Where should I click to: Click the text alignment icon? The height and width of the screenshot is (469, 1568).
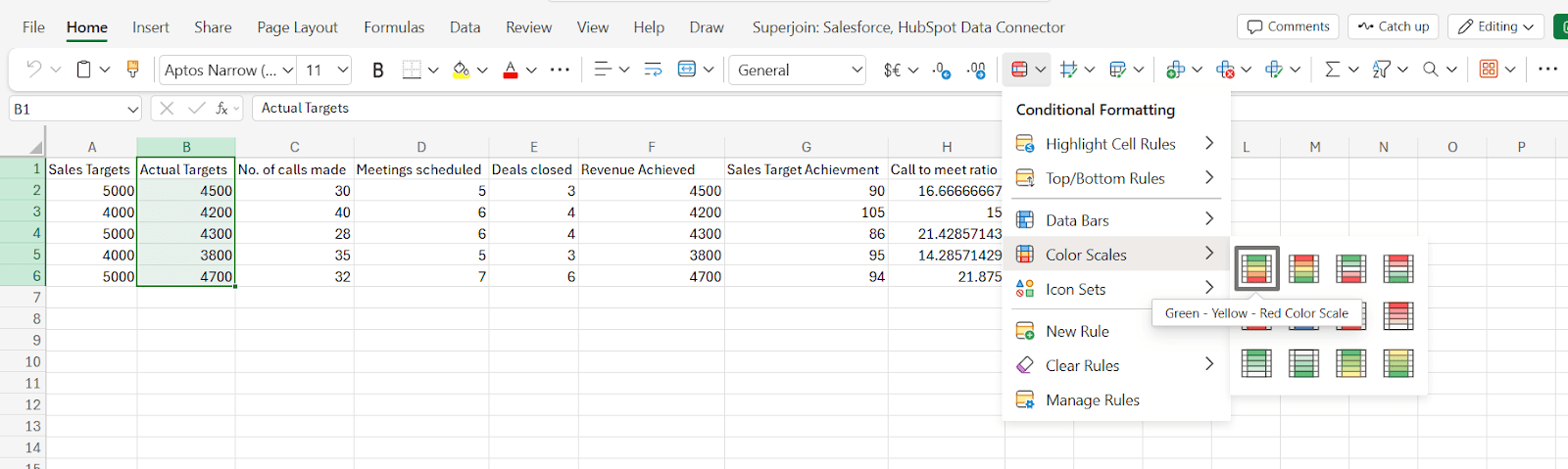tap(603, 70)
